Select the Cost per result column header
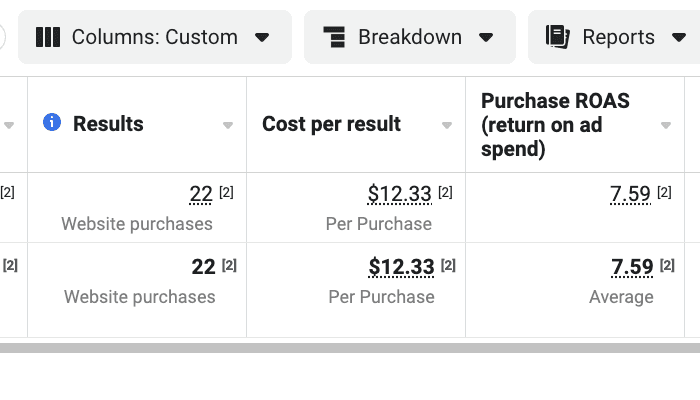700x400 pixels. (x=331, y=124)
